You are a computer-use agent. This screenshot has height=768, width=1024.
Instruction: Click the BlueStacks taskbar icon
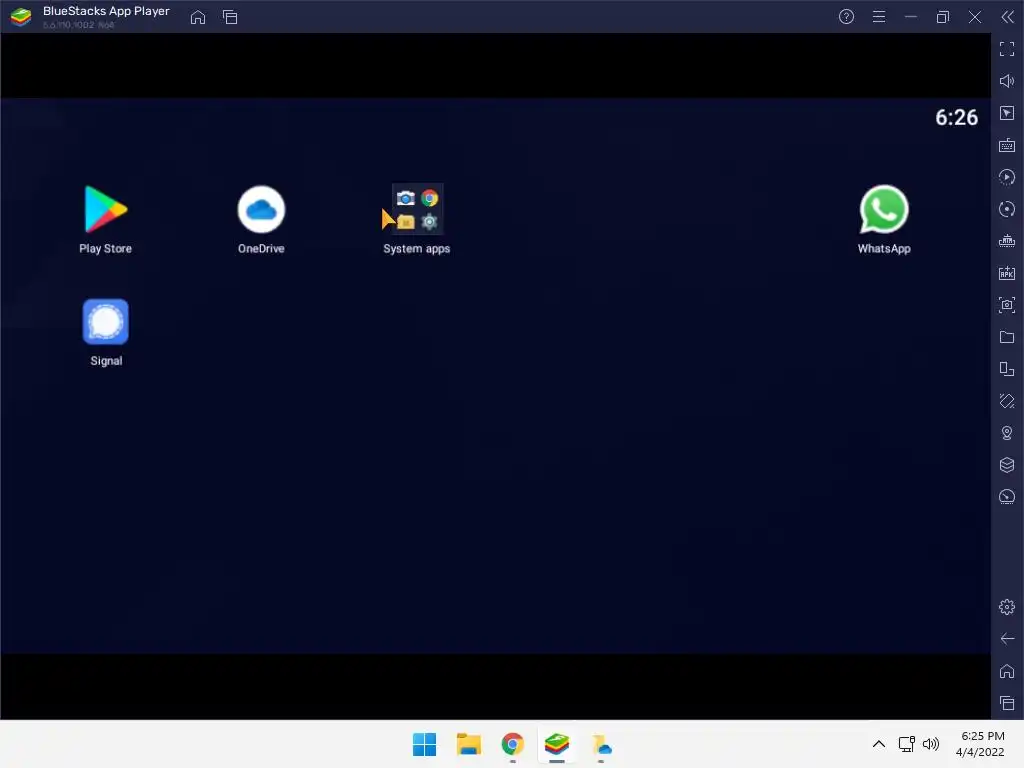click(556, 744)
